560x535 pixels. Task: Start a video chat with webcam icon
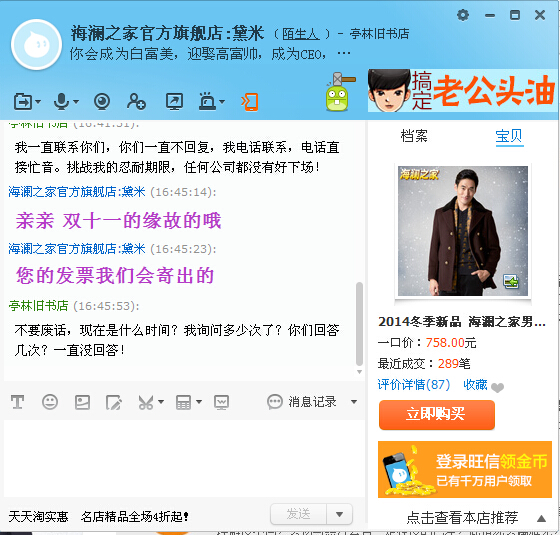pyautogui.click(x=102, y=102)
